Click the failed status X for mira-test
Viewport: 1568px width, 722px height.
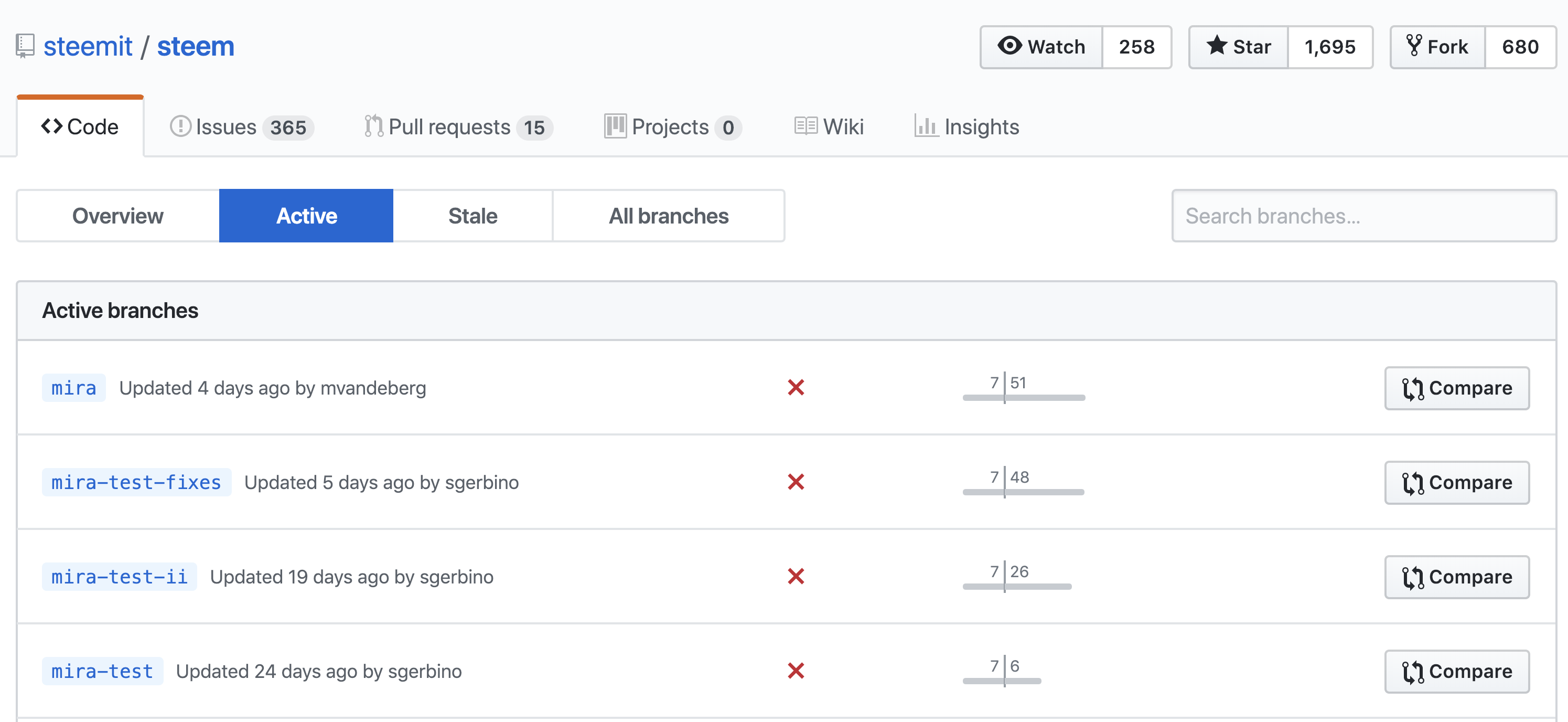click(796, 671)
